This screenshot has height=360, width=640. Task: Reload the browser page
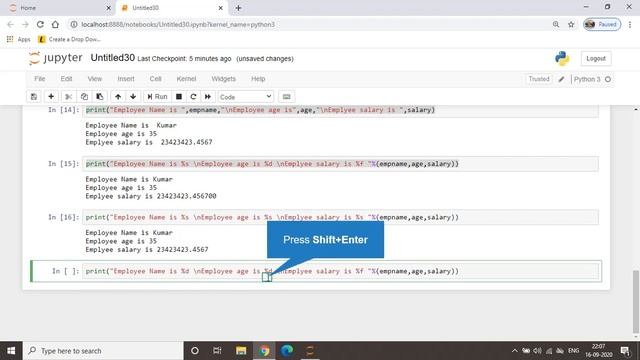click(40, 24)
